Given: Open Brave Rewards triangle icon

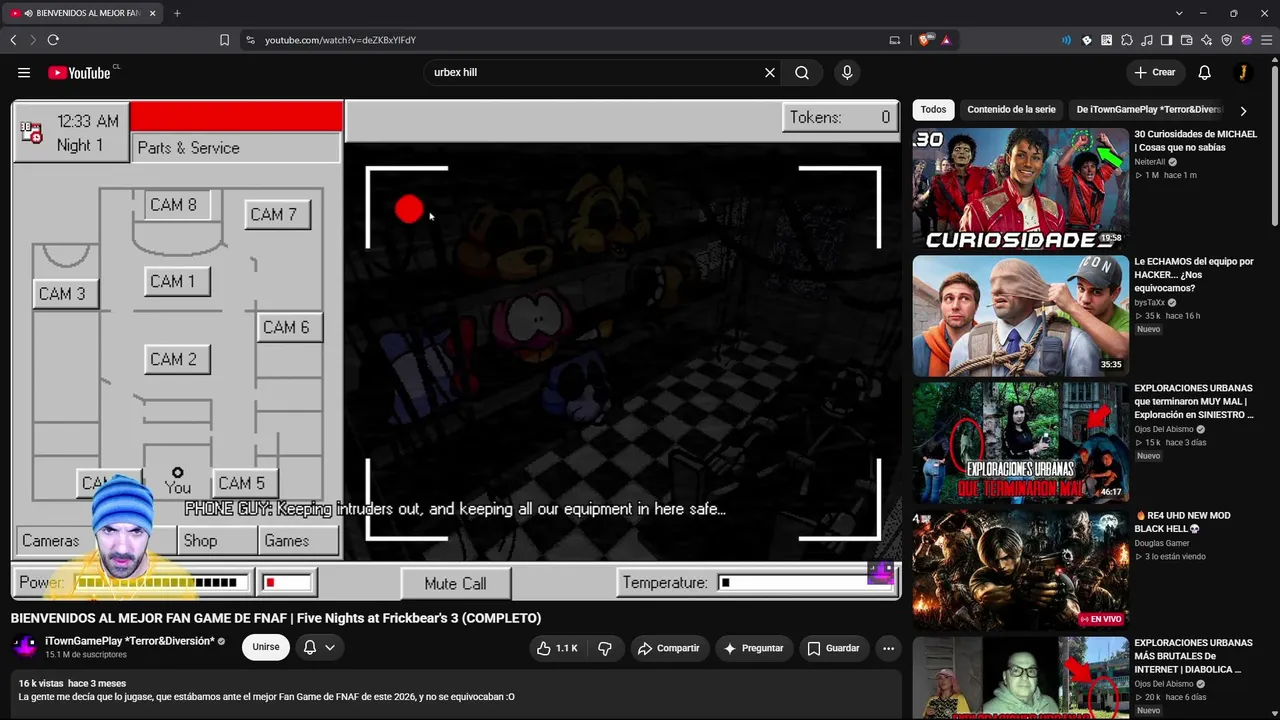Looking at the screenshot, I should 946,40.
